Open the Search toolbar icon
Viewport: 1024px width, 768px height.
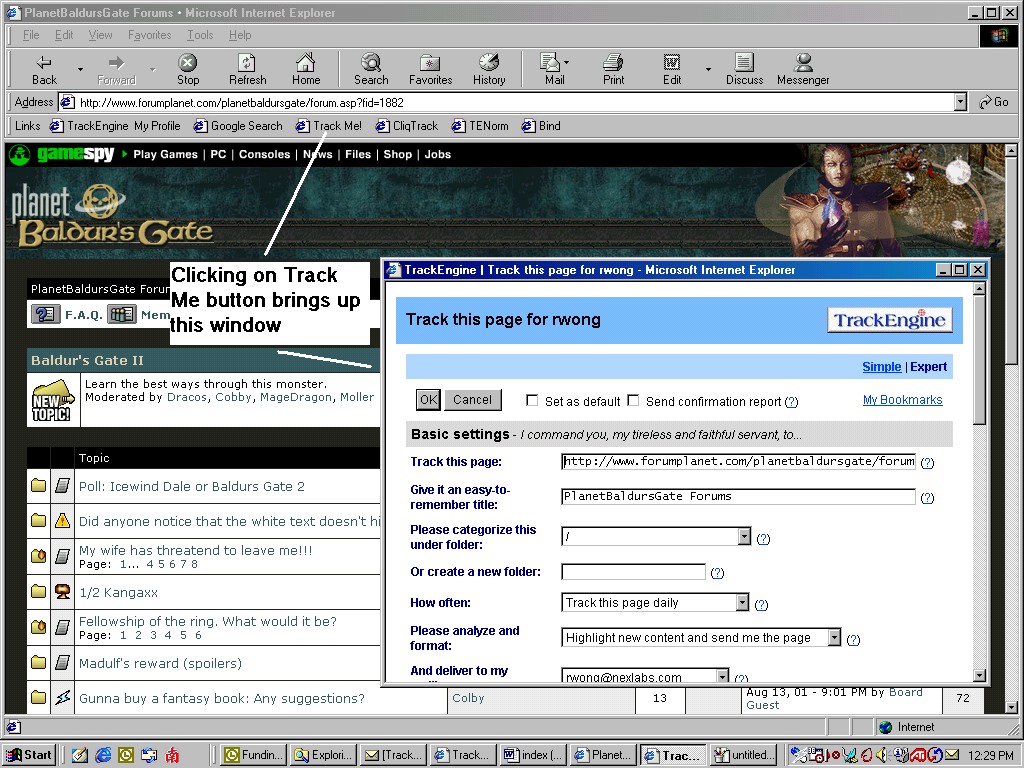tap(371, 69)
